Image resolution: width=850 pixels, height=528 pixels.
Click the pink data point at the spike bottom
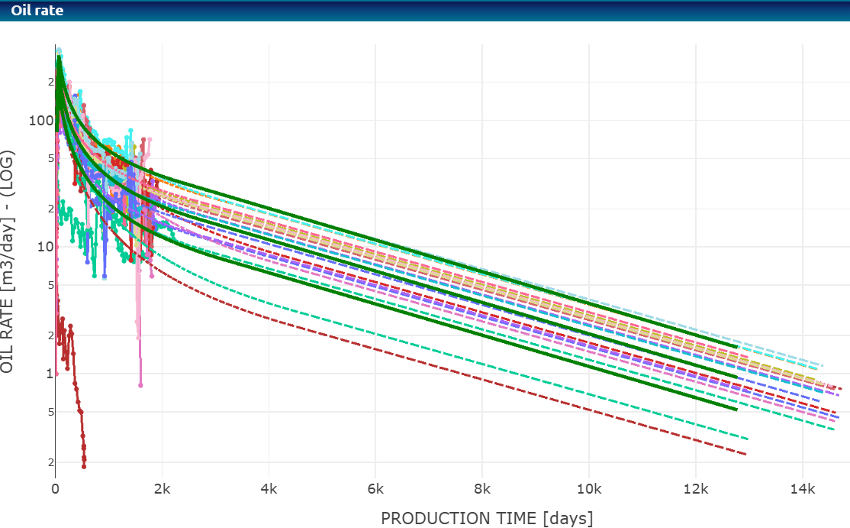click(140, 384)
